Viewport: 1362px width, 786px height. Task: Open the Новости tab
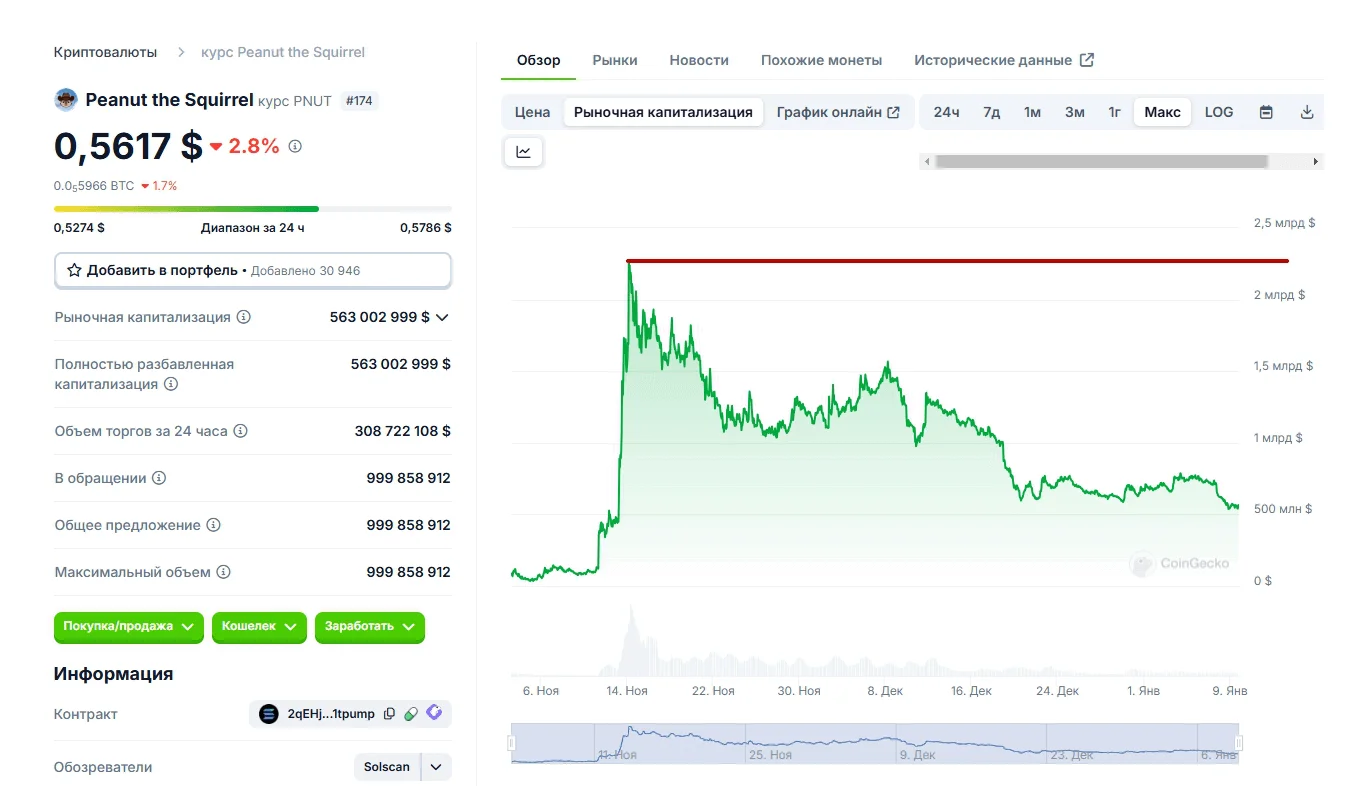point(699,60)
